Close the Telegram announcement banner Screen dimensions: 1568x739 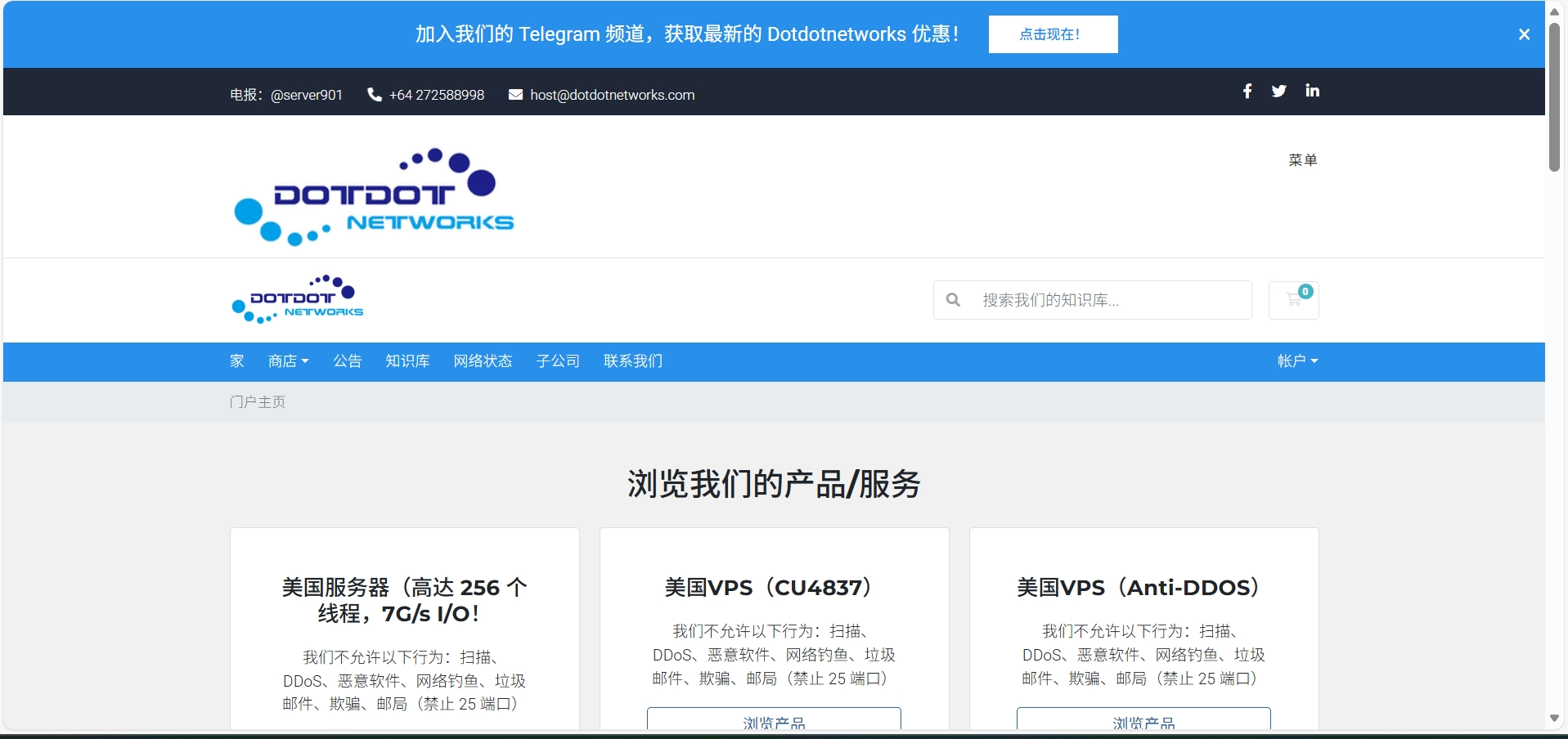click(1524, 34)
